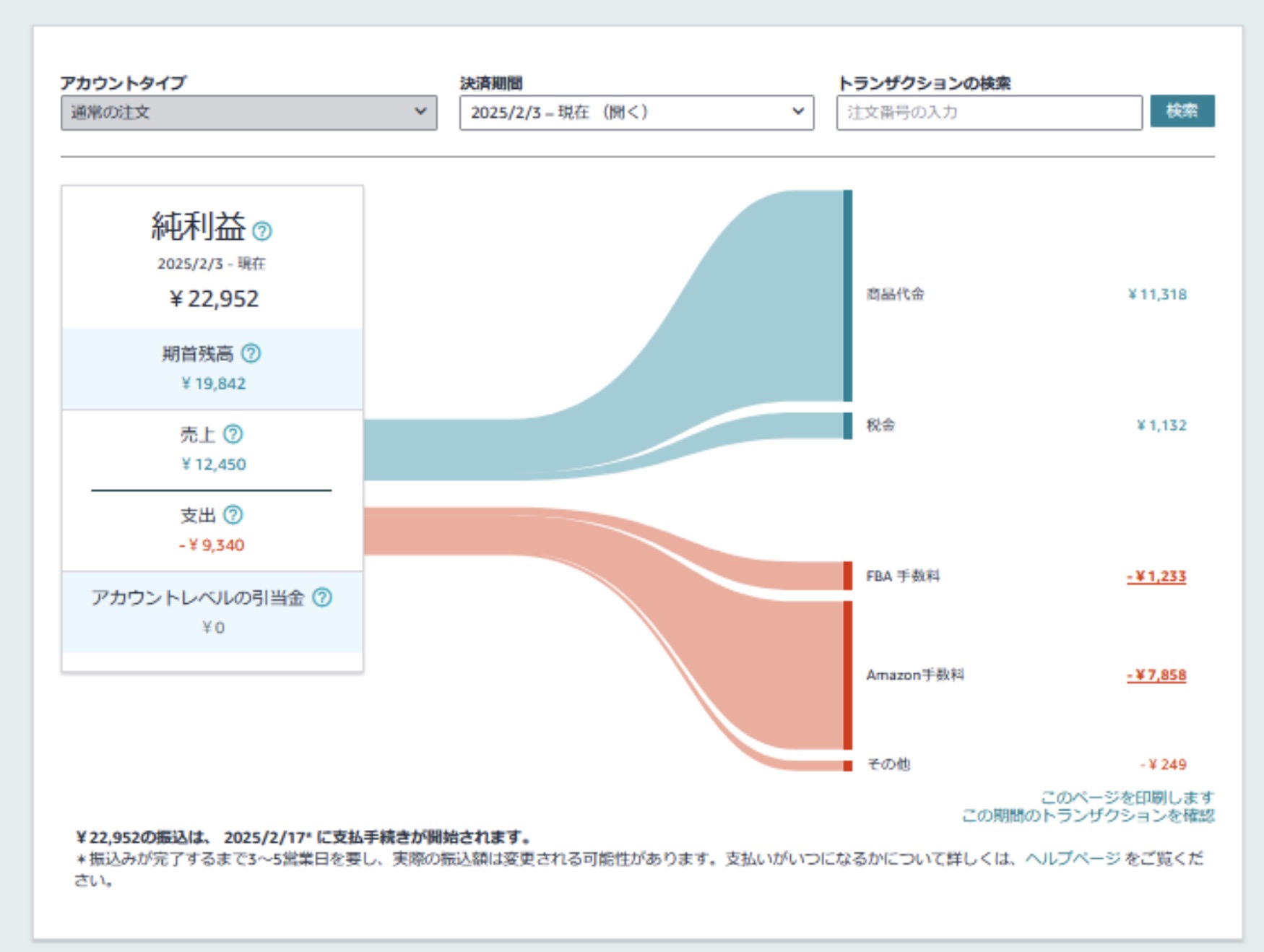Click the このページを印刷します link
Image resolution: width=1264 pixels, height=952 pixels.
tap(1127, 797)
